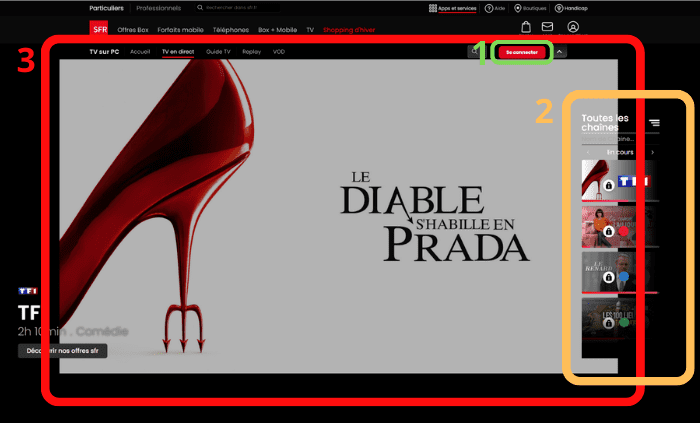This screenshot has width=700, height=423.
Task: Select the Professionnels tab
Action: 158,8
